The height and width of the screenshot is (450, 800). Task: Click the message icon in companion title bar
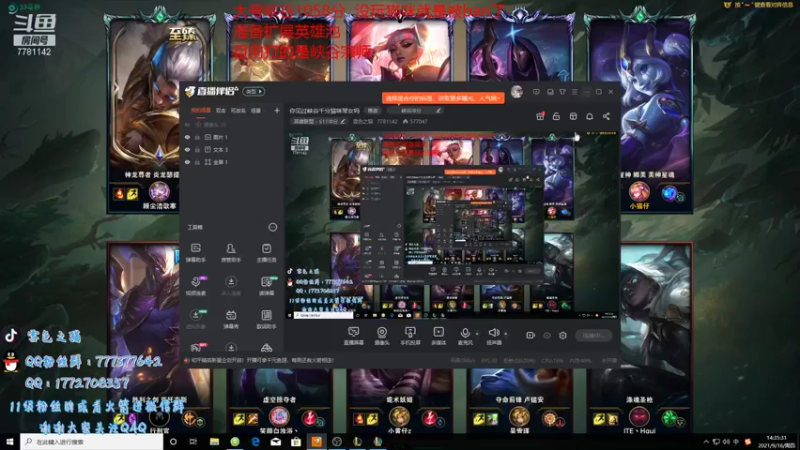536,92
